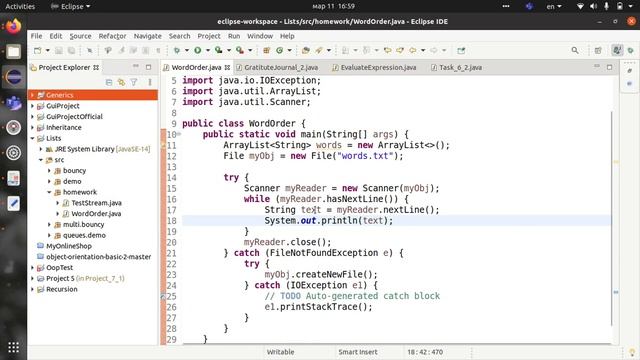Click Activities in the top bar

(20, 6)
